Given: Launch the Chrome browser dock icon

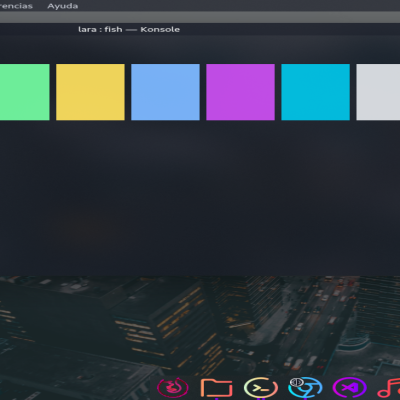Looking at the screenshot, I should click(305, 388).
